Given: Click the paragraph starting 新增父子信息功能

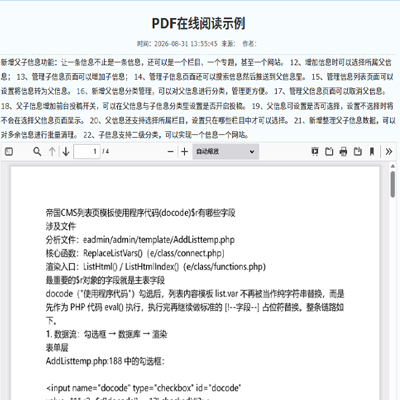Looking at the screenshot, I should coord(198,98).
